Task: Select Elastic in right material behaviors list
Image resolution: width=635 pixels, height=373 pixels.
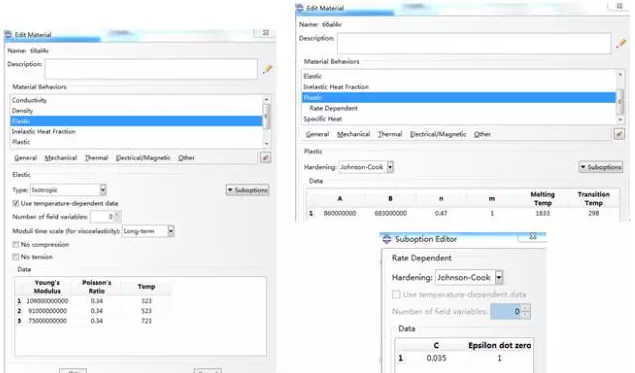Action: point(459,76)
